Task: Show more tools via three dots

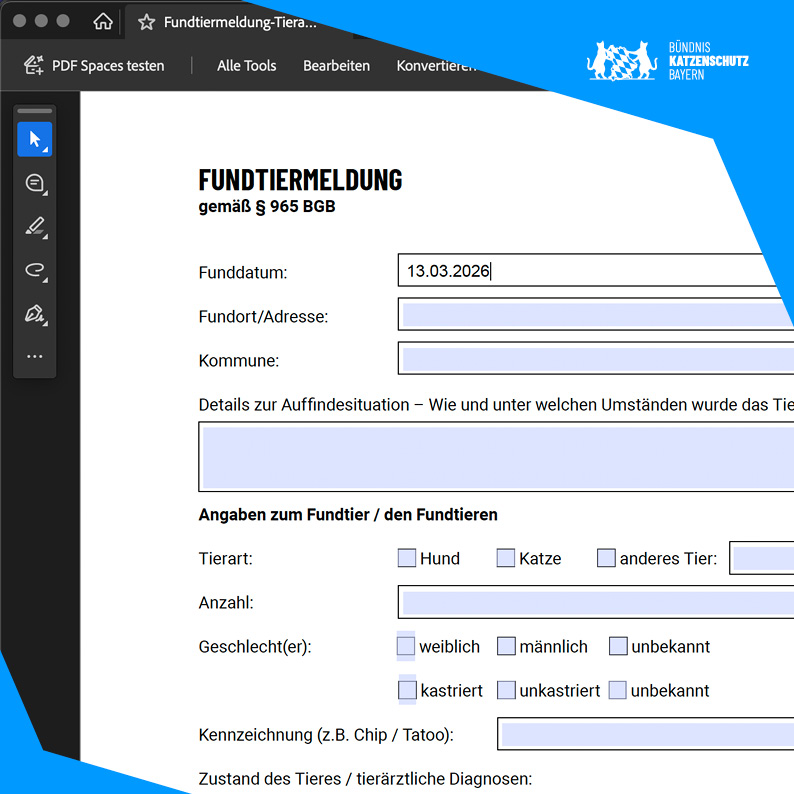Action: (x=35, y=356)
